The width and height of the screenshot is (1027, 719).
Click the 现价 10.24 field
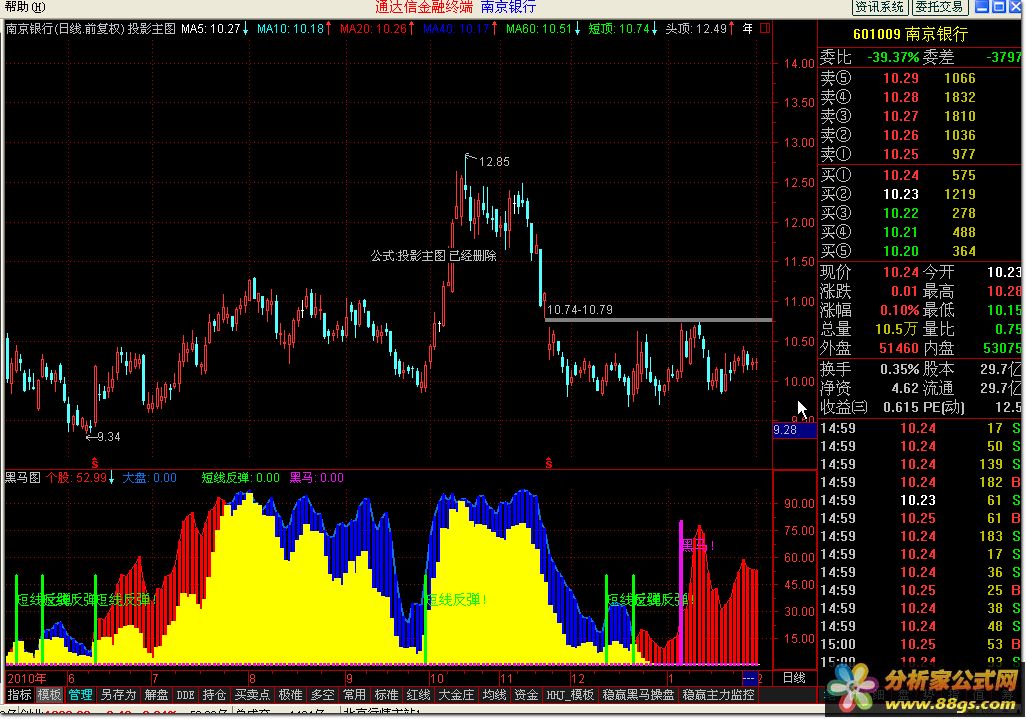pos(870,272)
